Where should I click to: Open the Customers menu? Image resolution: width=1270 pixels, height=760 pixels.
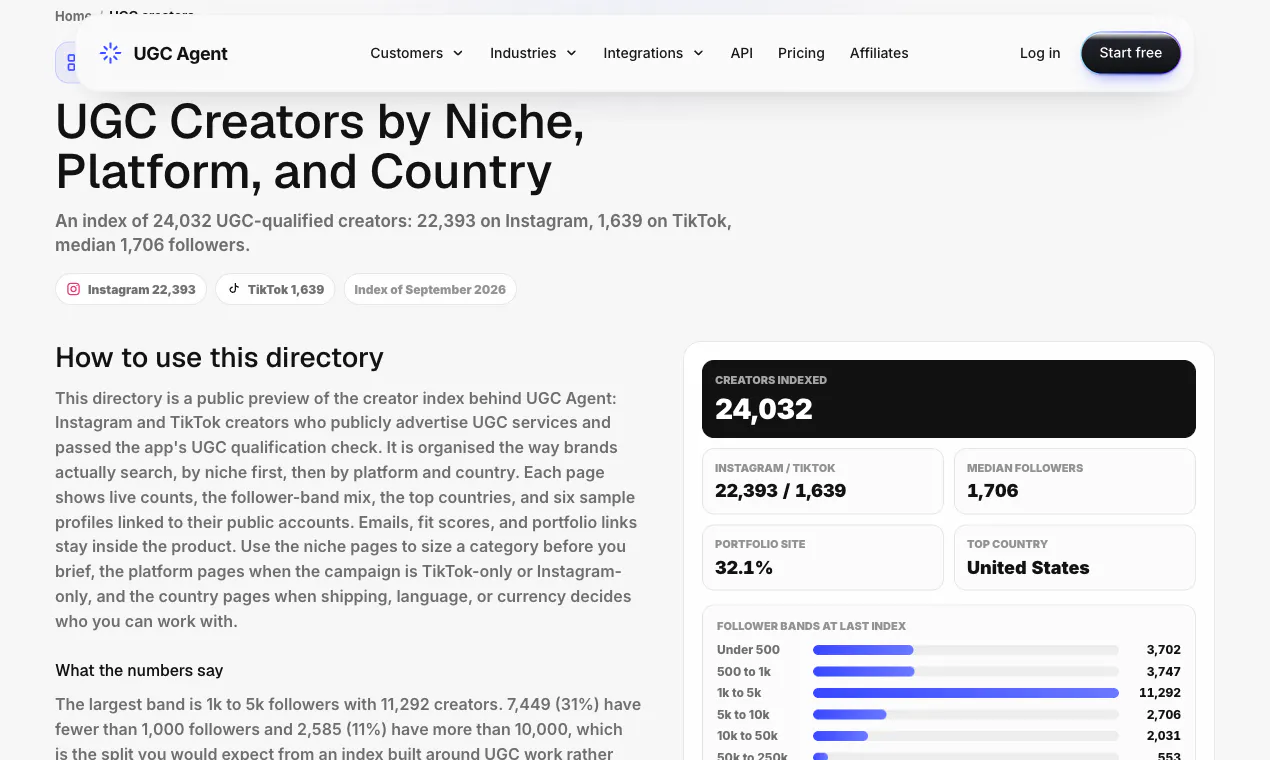pyautogui.click(x=417, y=53)
